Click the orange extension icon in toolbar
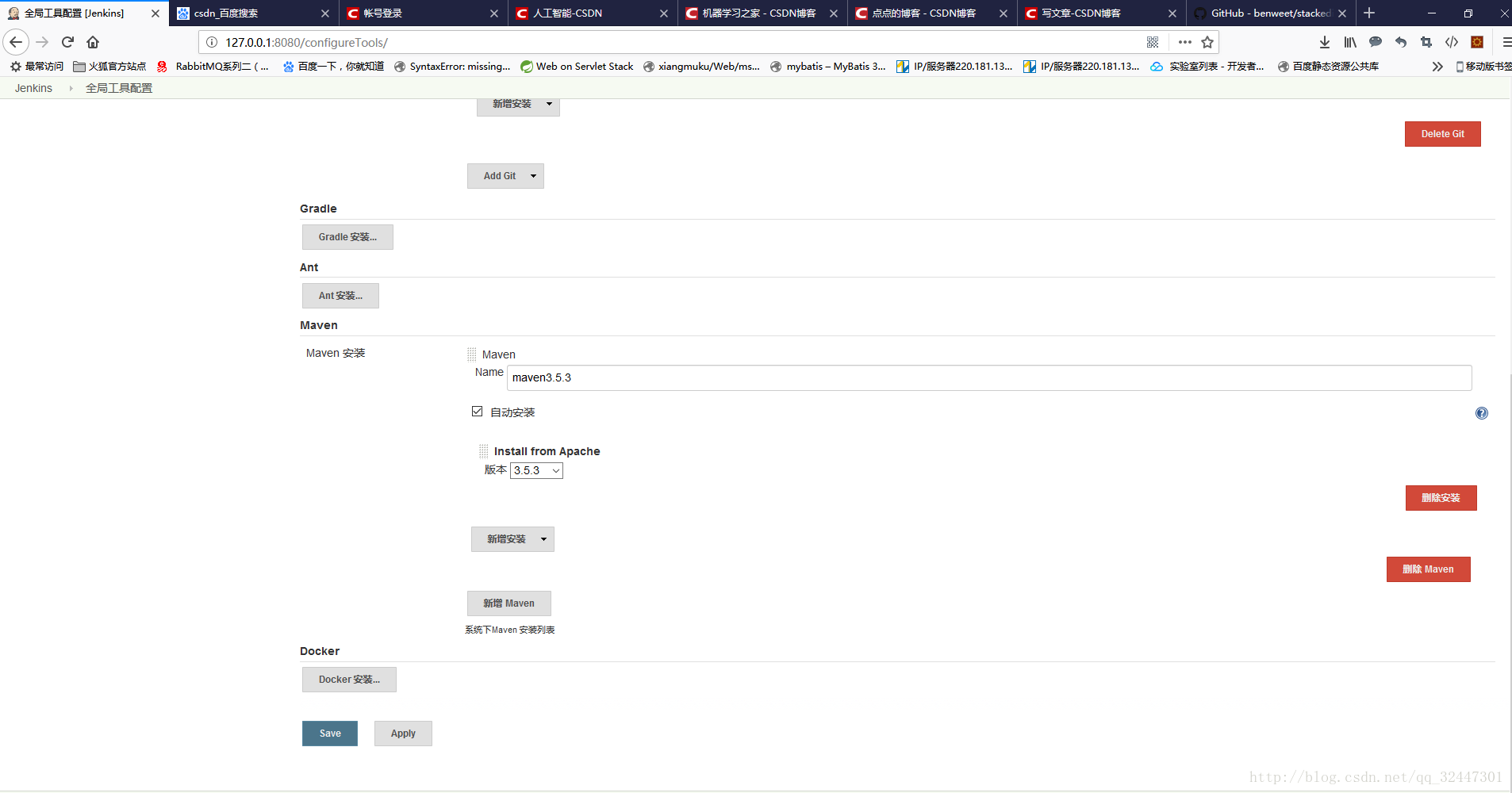The height and width of the screenshot is (793, 1512). pos(1477,42)
